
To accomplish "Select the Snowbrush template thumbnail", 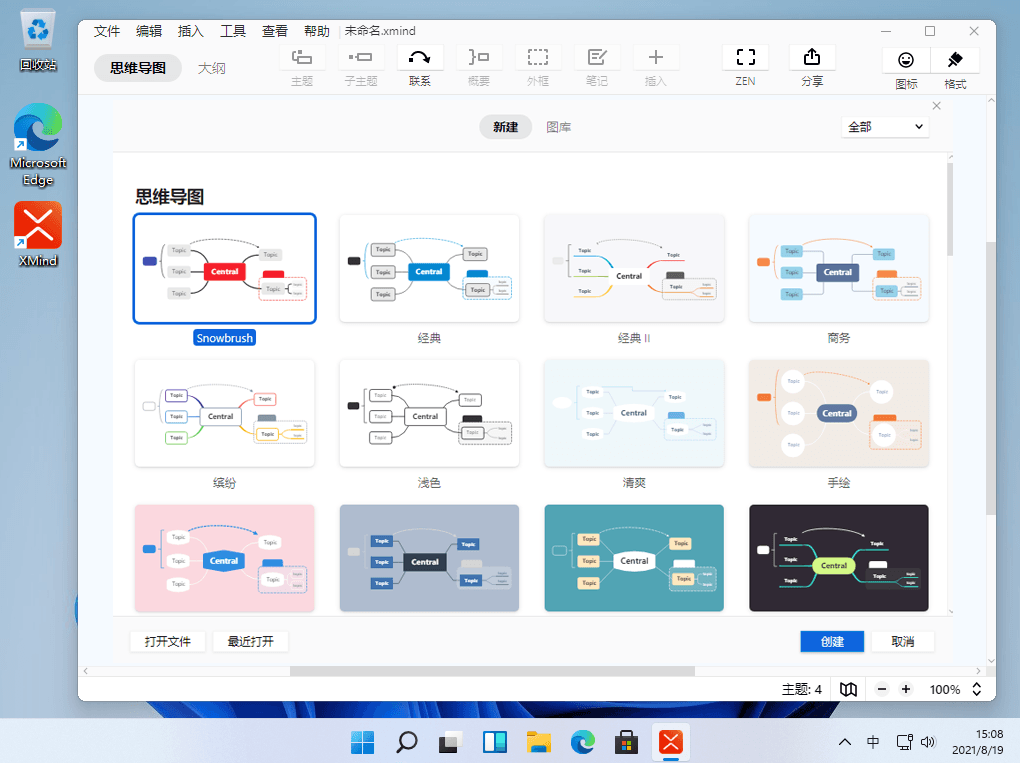I will (x=224, y=269).
